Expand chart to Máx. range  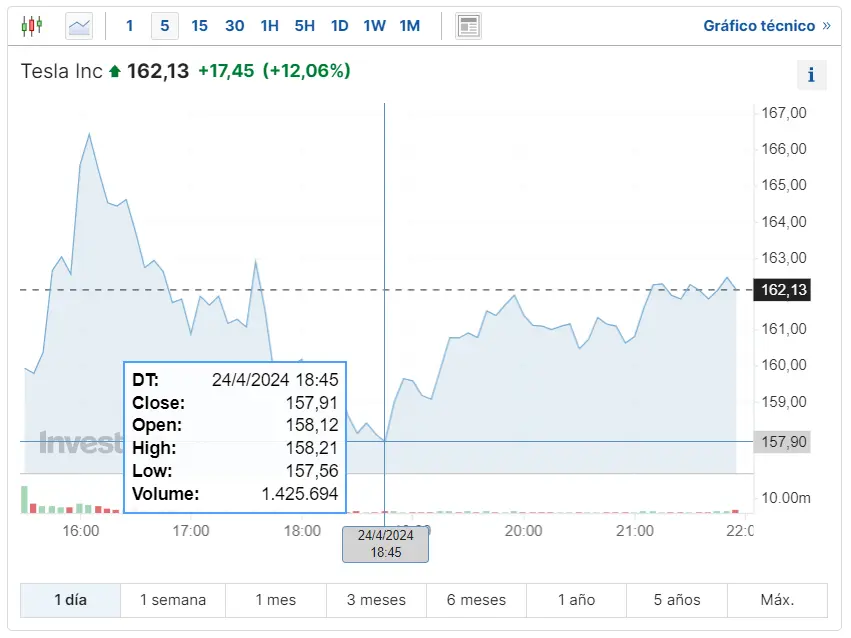(777, 600)
